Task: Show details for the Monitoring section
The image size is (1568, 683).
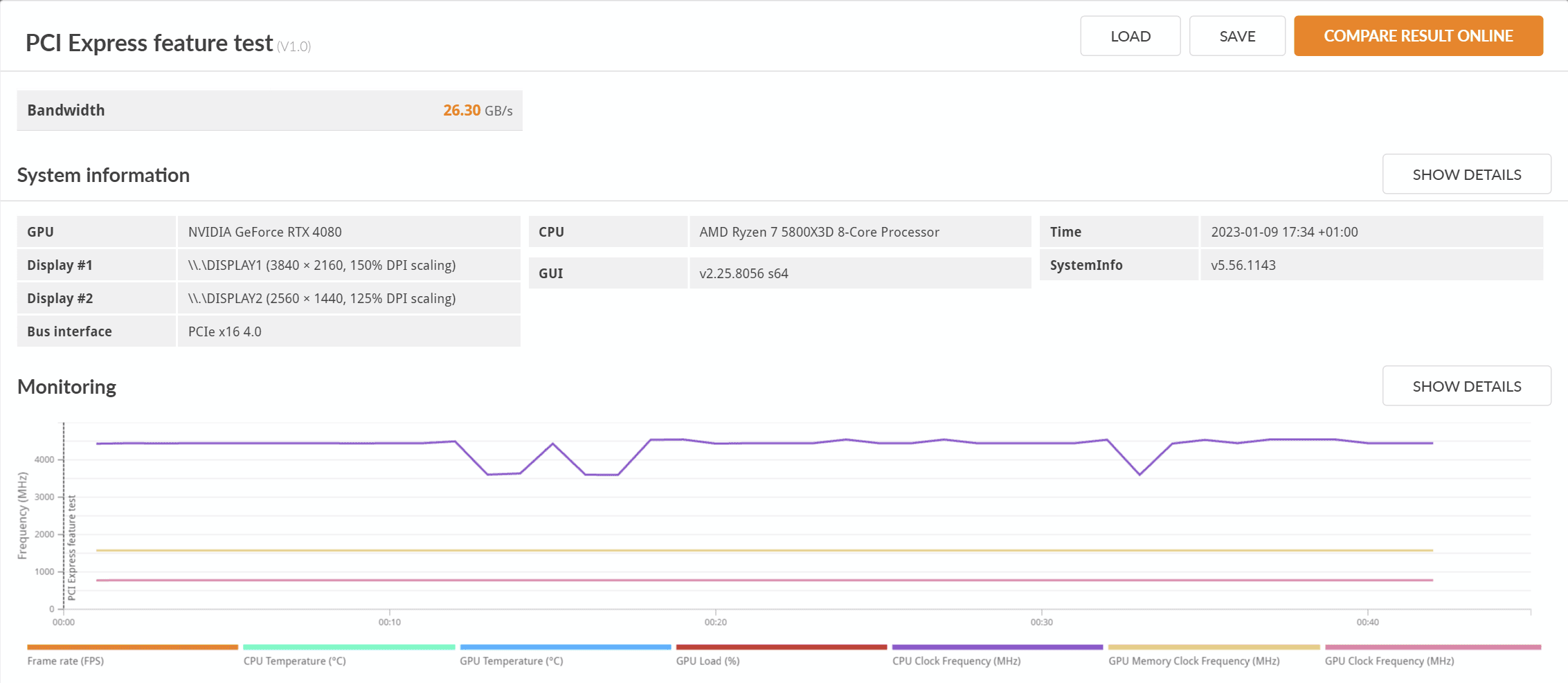Action: (x=1466, y=386)
